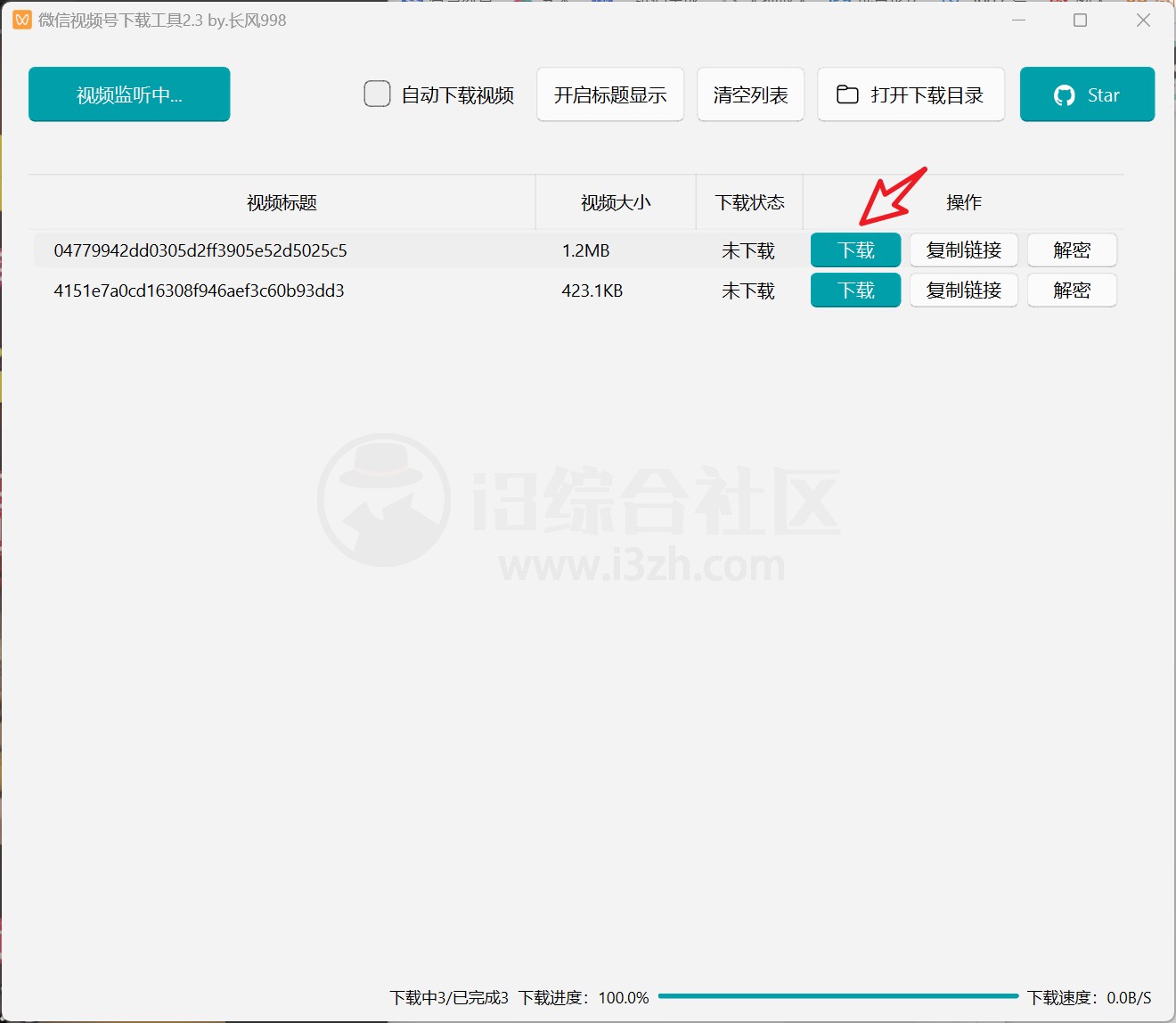Download the 423.1KB video in second row
The width and height of the screenshot is (1176, 1023).
(x=855, y=290)
